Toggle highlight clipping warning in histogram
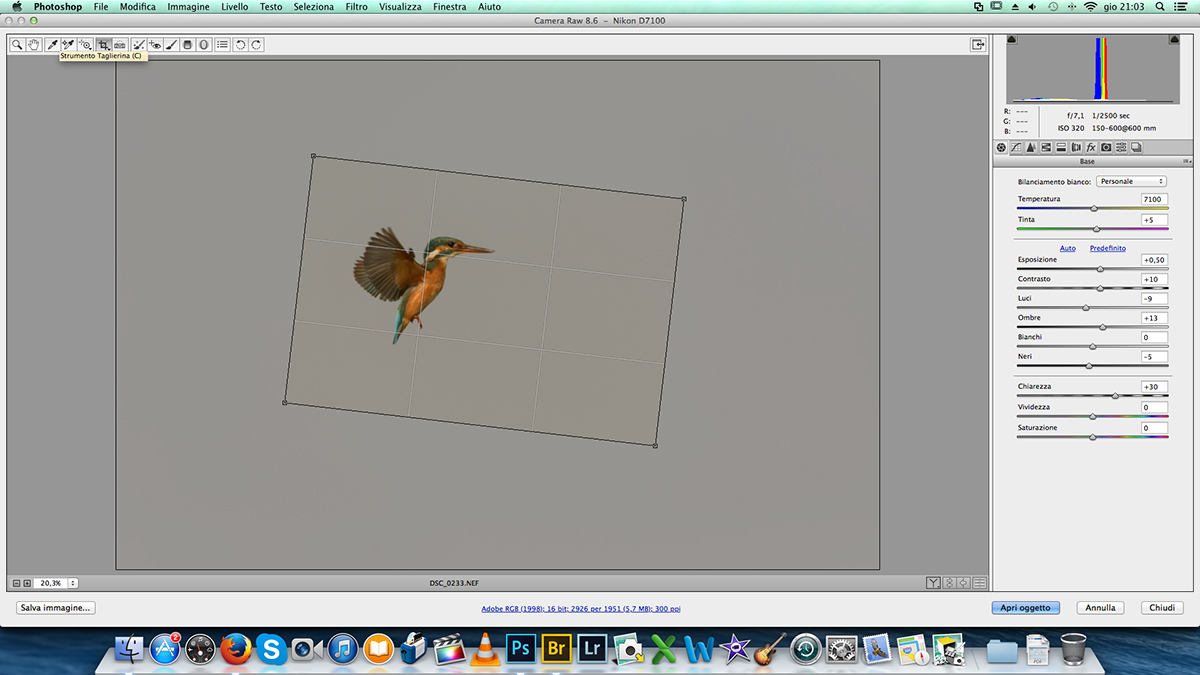The width and height of the screenshot is (1200, 675). [x=1174, y=40]
